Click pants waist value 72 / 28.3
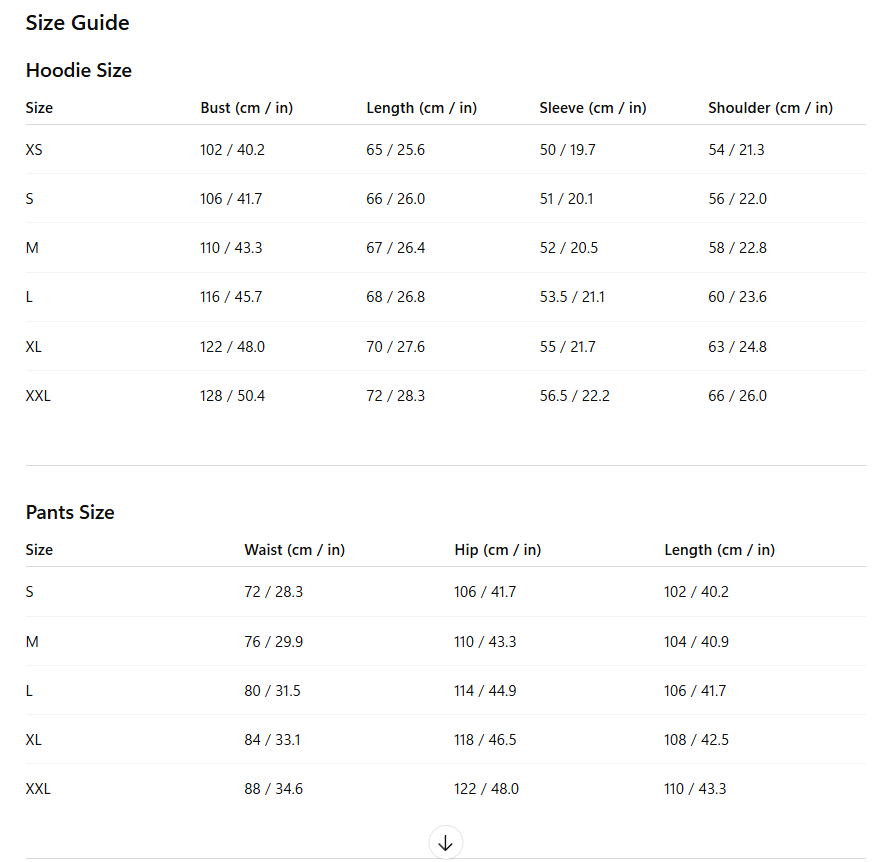 pos(273,592)
